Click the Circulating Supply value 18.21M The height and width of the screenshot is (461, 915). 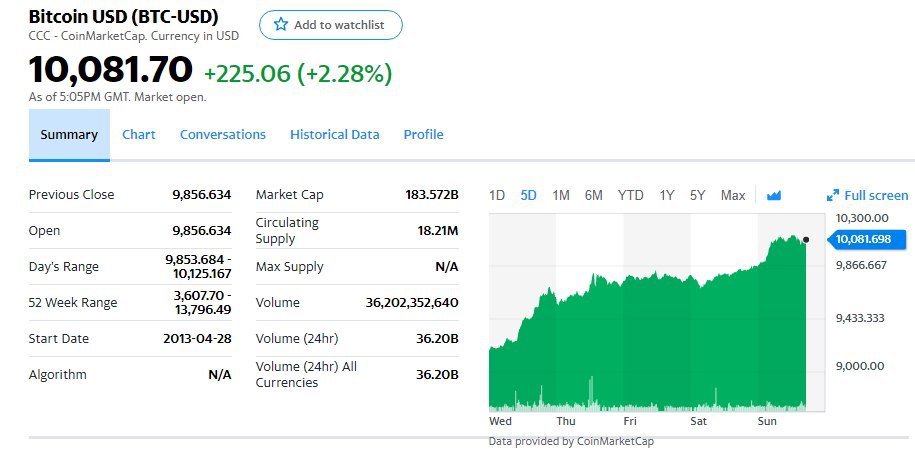pyautogui.click(x=438, y=230)
